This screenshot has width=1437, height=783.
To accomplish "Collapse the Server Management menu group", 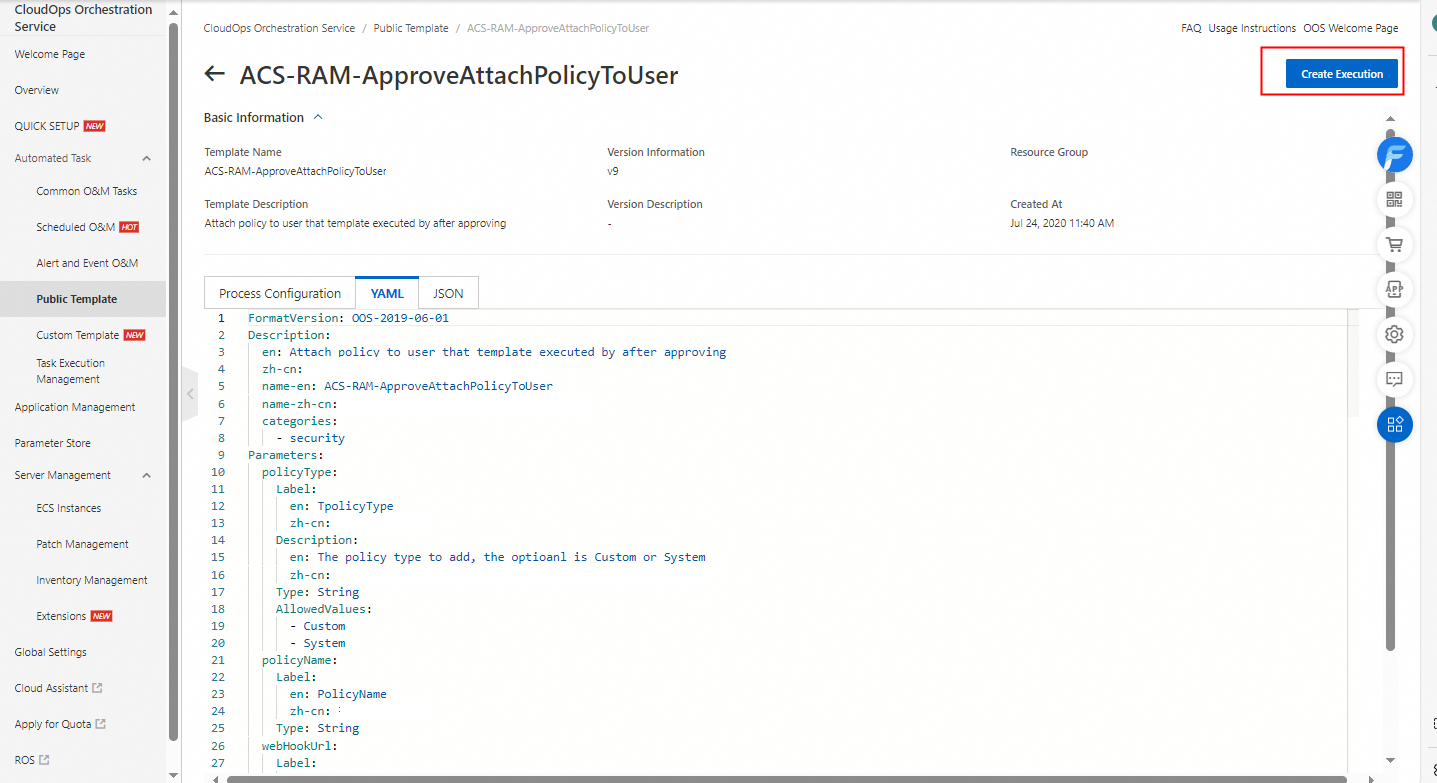I will pyautogui.click(x=147, y=475).
